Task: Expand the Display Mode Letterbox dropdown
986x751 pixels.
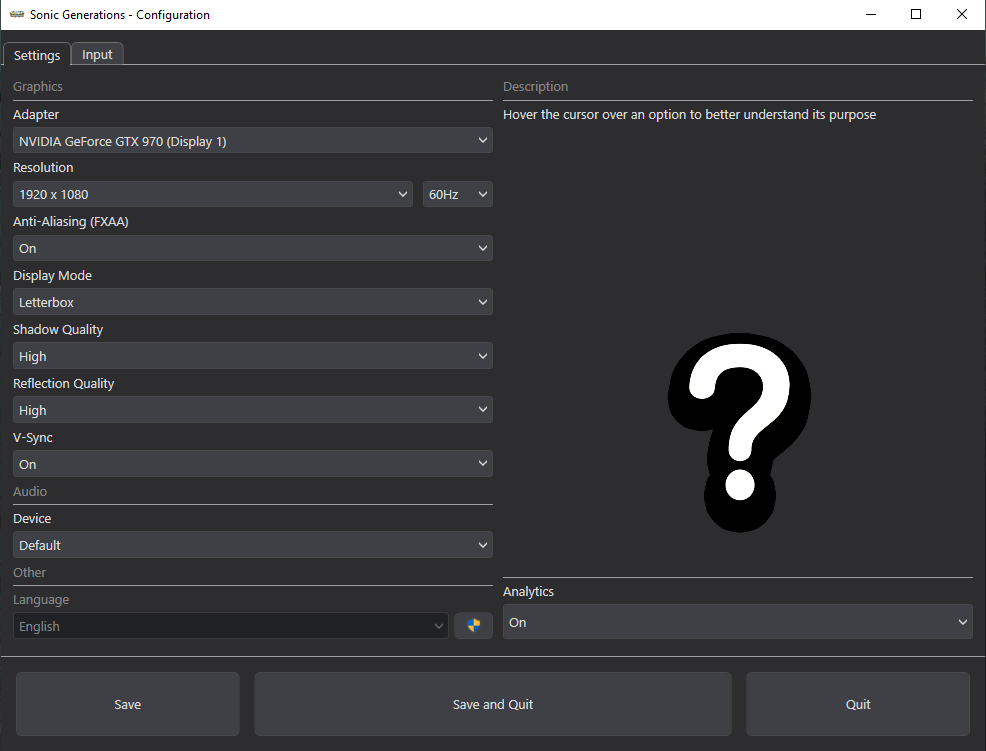Action: 253,302
